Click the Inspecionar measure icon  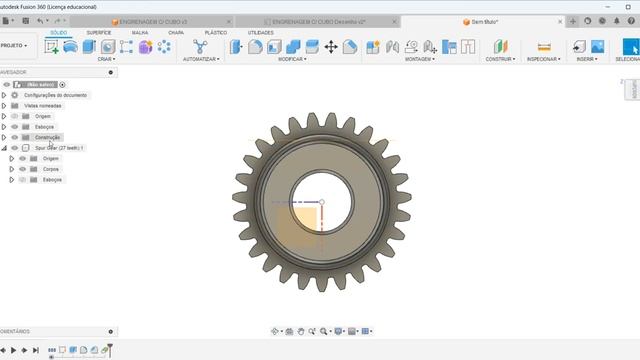pyautogui.click(x=544, y=47)
